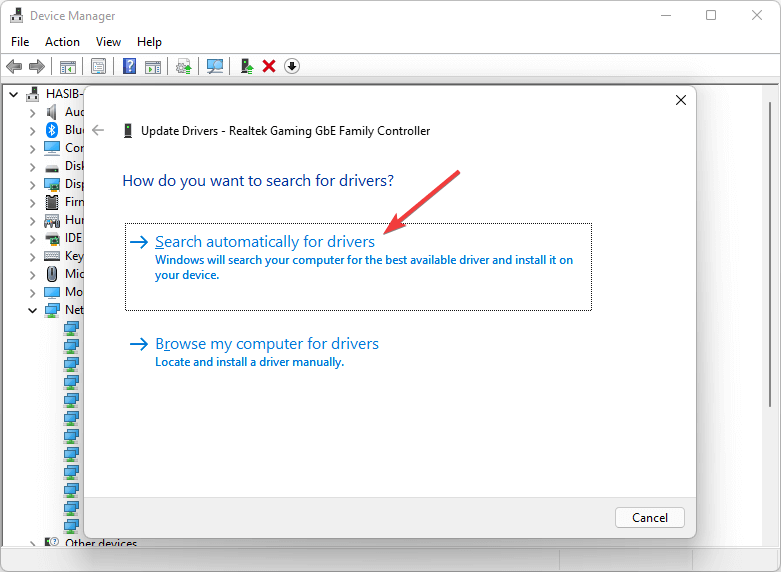The width and height of the screenshot is (781, 572).
Task: Select the Audio speaker icon in tree
Action: tap(52, 112)
